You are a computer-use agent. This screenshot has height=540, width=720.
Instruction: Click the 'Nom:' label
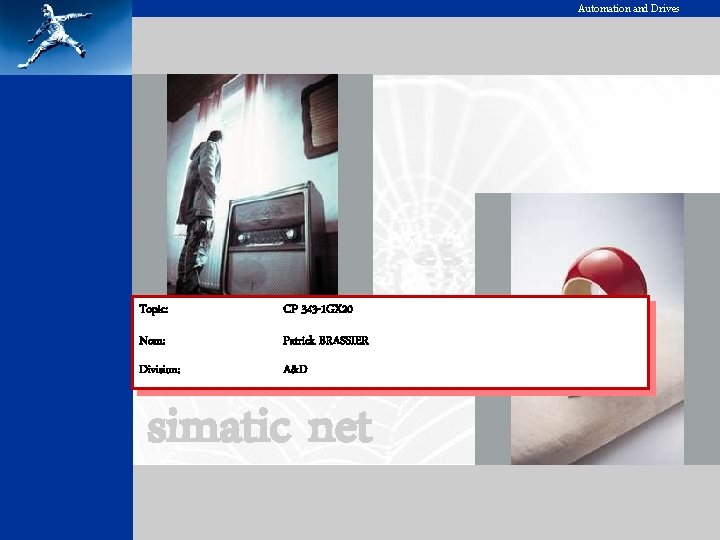tap(152, 341)
